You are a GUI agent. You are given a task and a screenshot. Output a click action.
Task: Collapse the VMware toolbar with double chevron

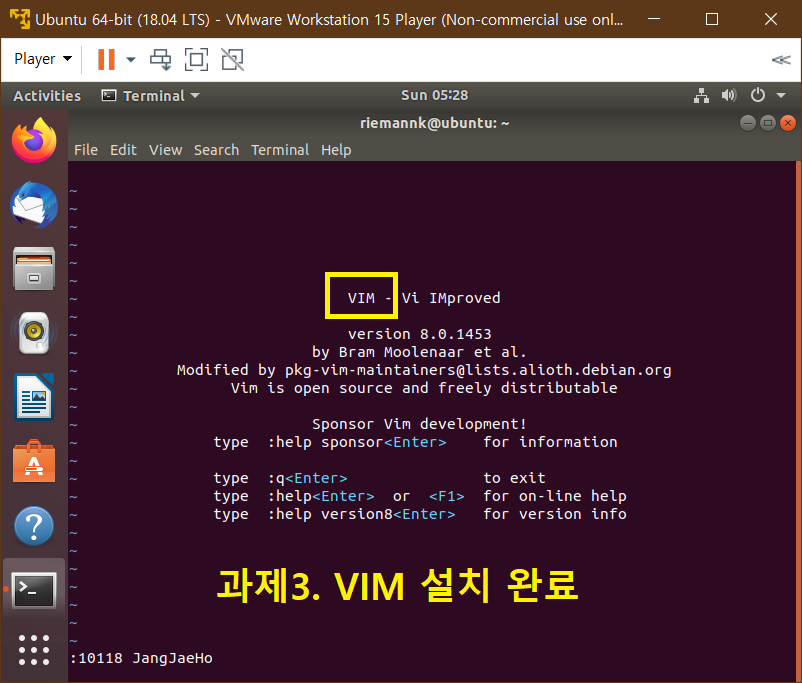click(x=781, y=60)
